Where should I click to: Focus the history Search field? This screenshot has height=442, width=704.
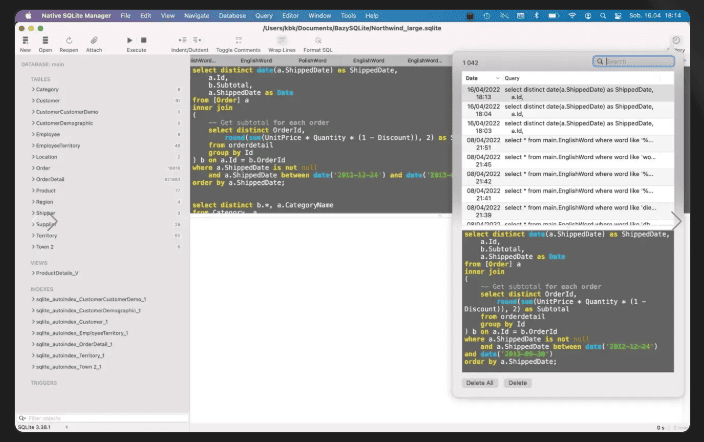634,62
